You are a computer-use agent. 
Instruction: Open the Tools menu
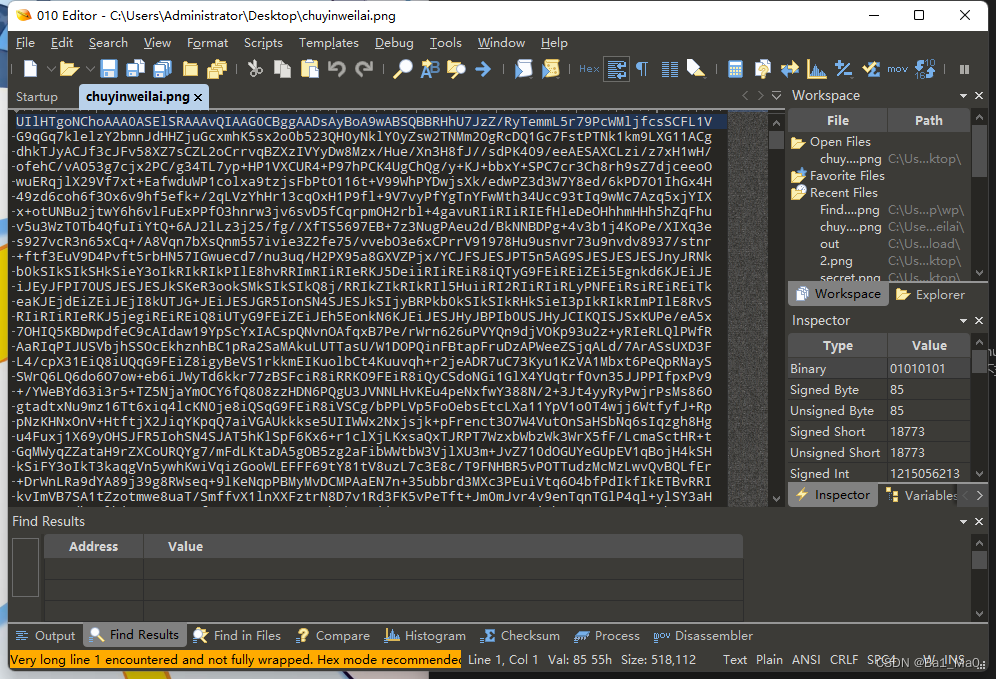coord(445,43)
